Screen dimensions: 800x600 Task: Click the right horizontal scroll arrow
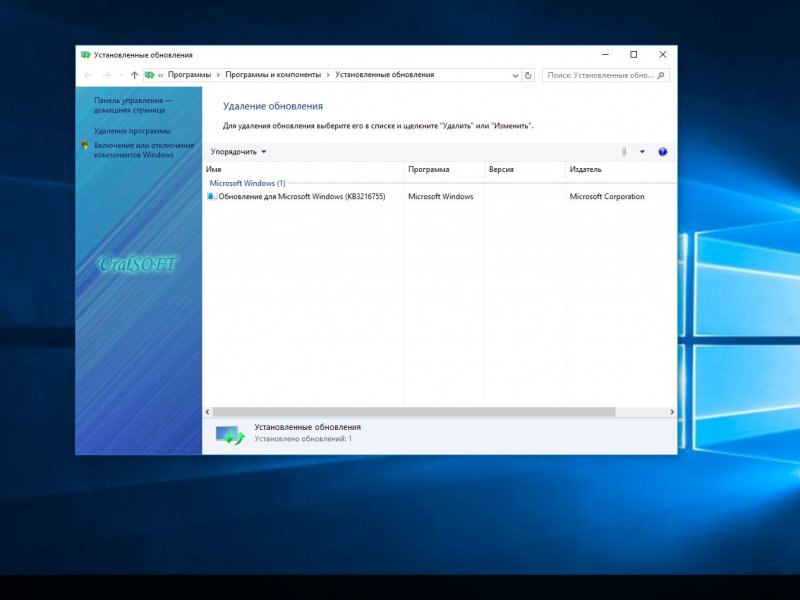(672, 412)
